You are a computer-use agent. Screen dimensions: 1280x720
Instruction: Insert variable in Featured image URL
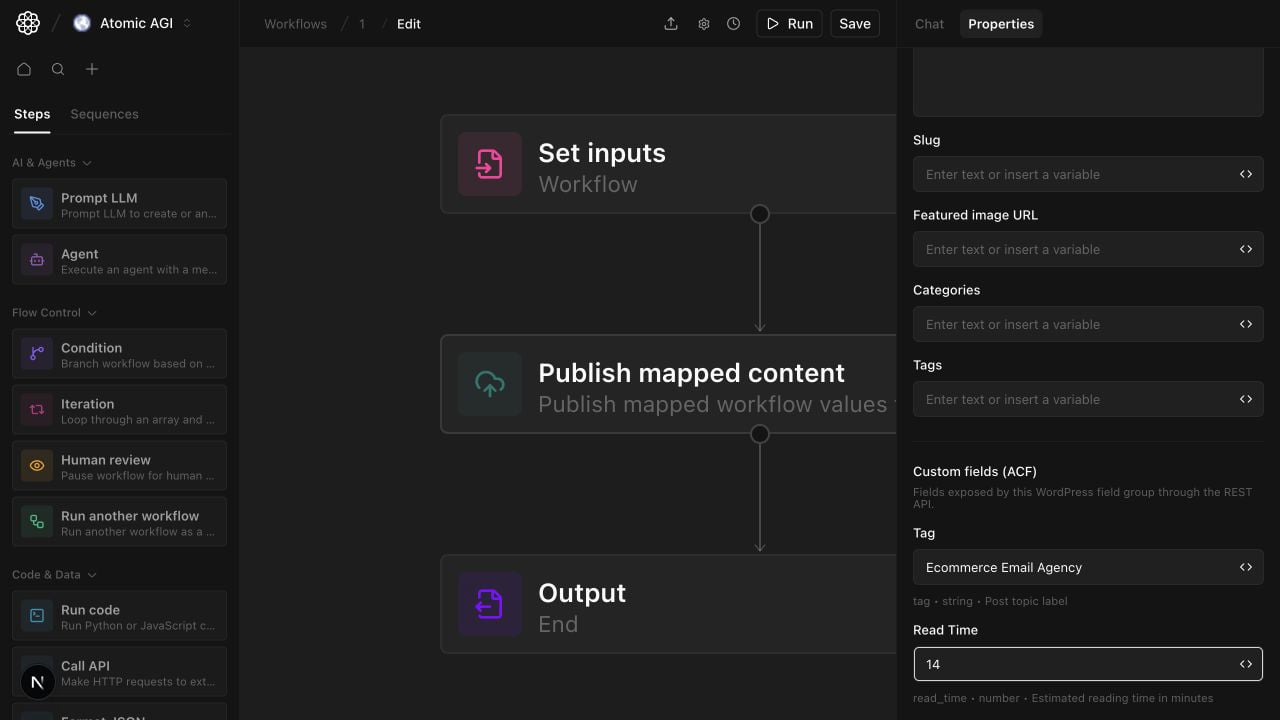(1246, 249)
